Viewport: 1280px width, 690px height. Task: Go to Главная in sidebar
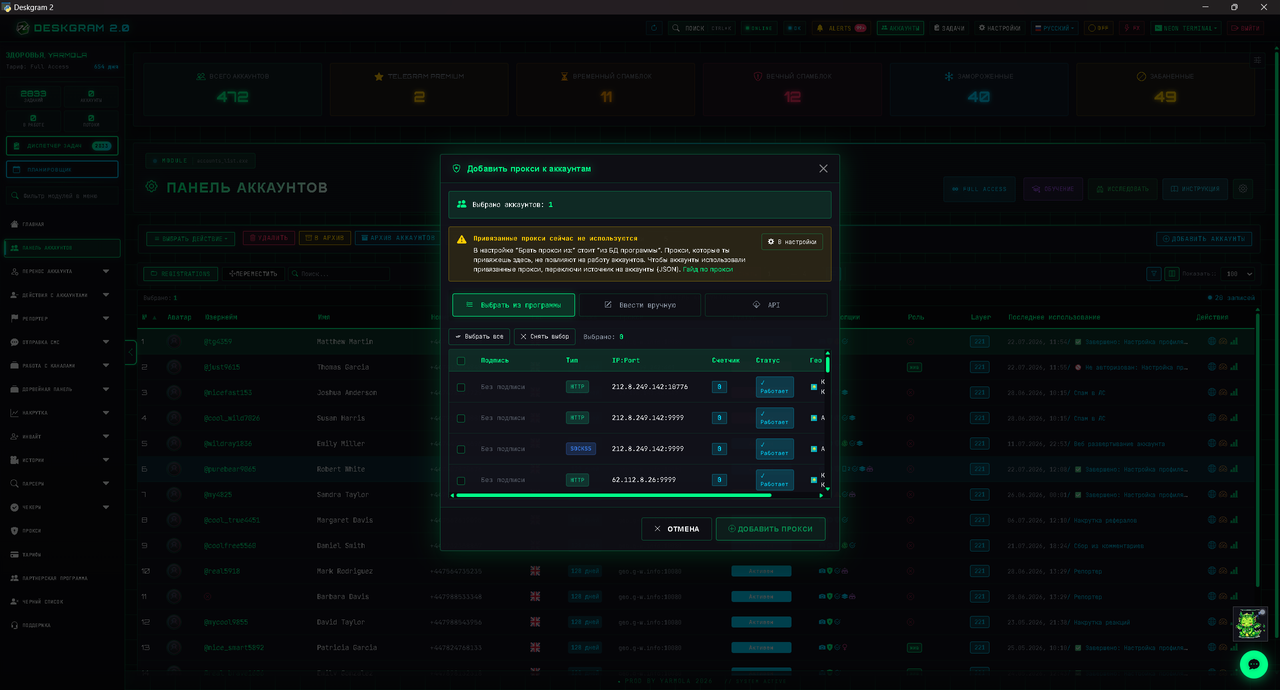click(x=62, y=224)
